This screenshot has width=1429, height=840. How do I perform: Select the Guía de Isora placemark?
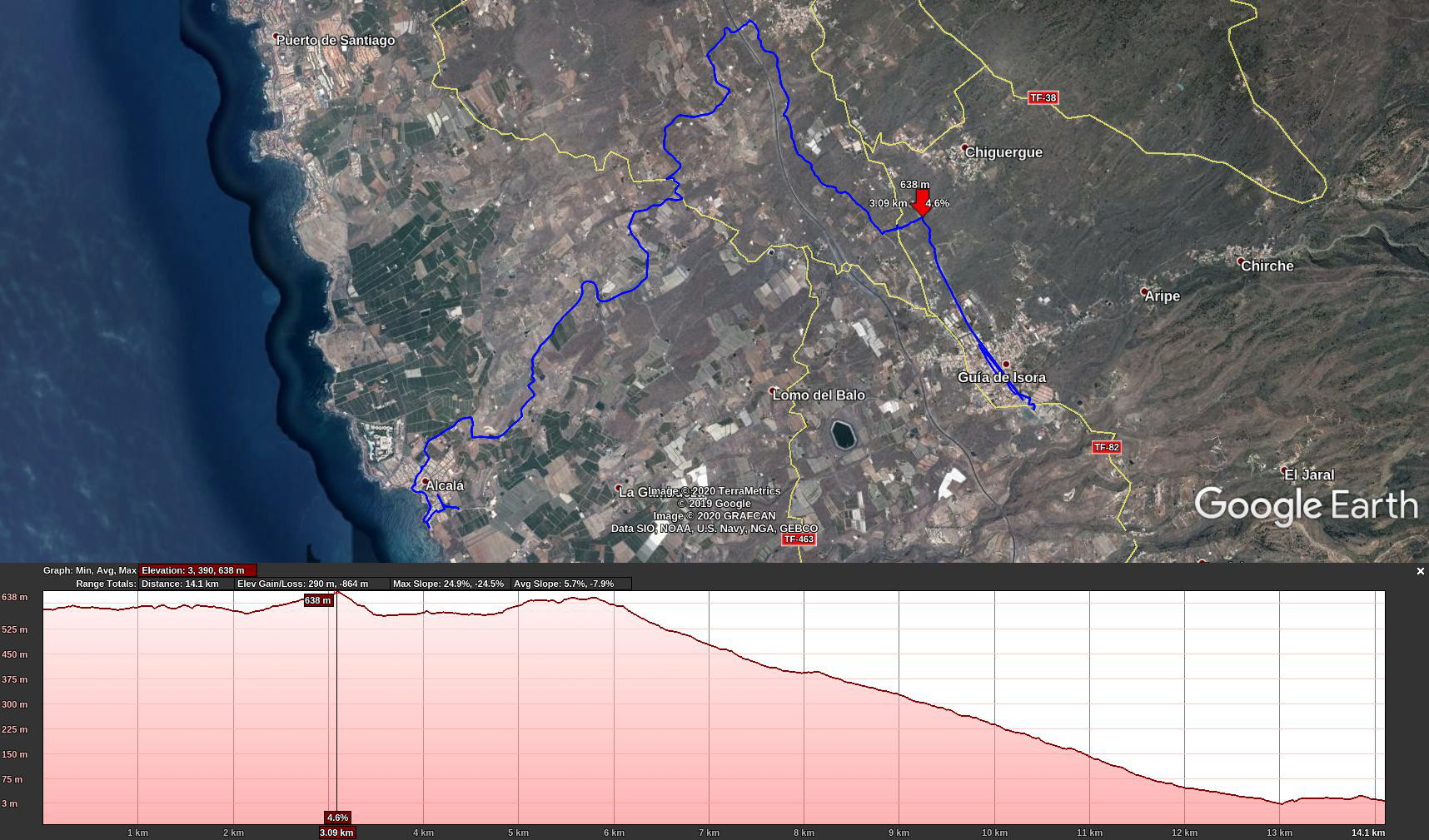point(1008,364)
